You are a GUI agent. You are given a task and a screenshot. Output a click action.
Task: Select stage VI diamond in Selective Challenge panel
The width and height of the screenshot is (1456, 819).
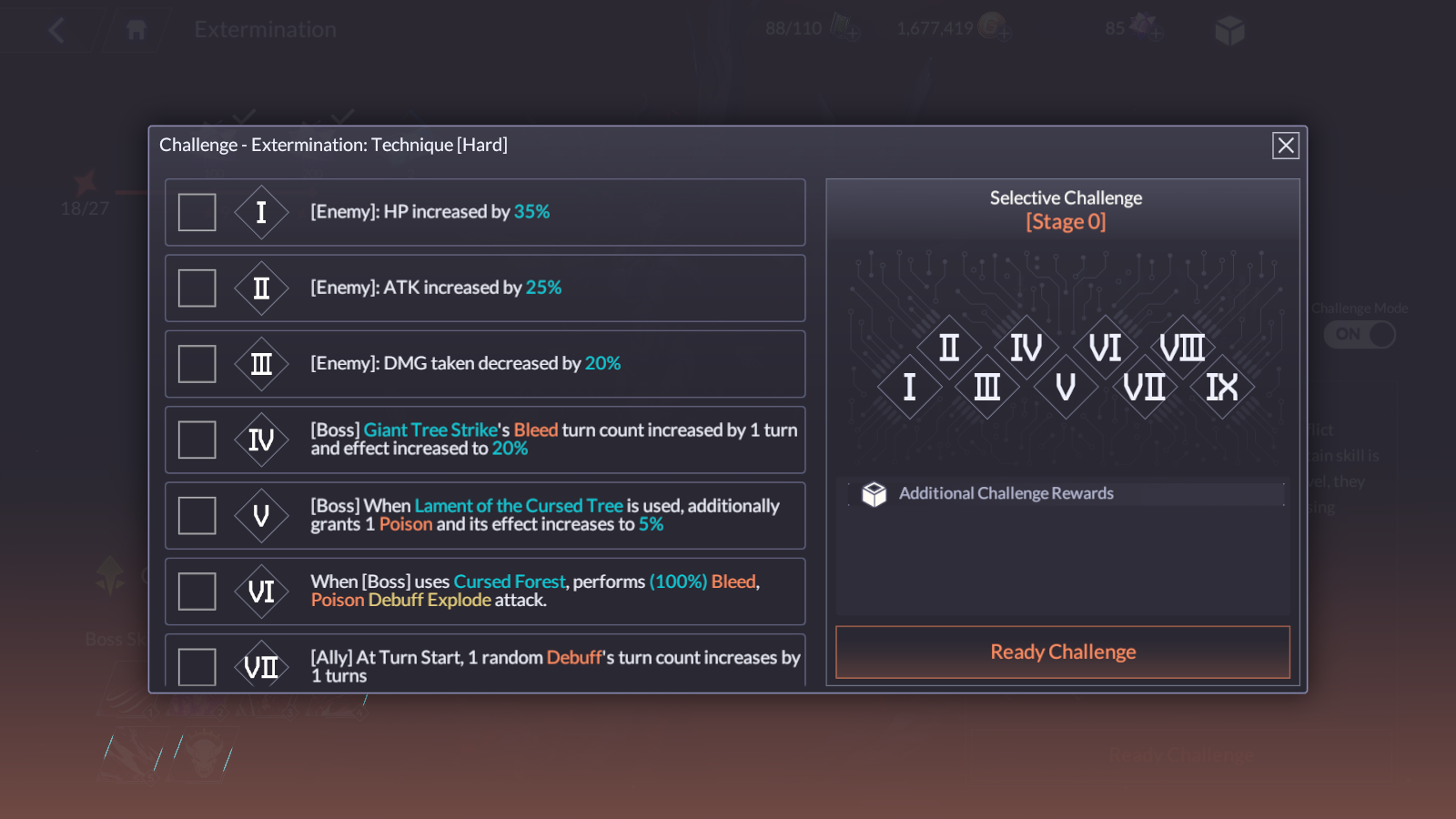pos(1105,347)
